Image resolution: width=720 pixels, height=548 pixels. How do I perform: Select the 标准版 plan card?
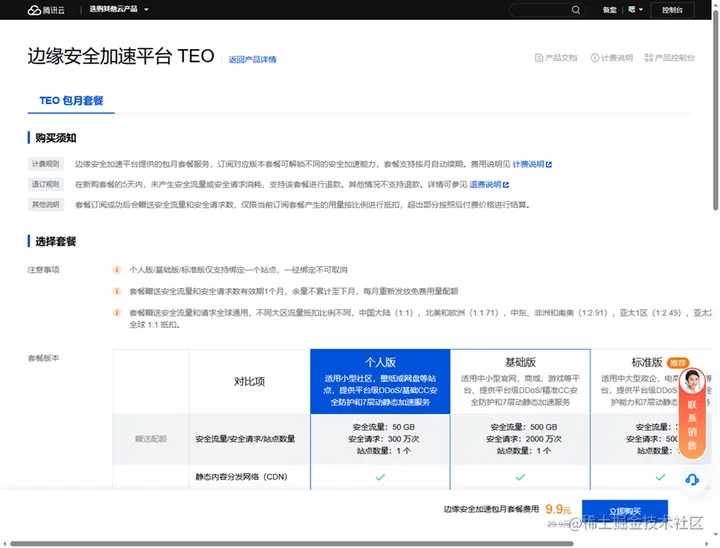[651, 382]
